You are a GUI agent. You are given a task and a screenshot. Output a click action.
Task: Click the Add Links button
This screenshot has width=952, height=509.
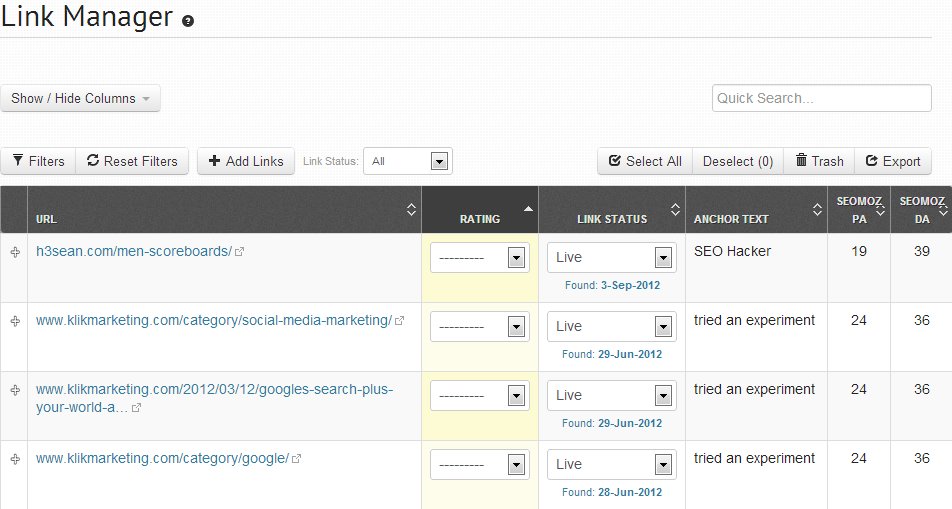click(x=246, y=161)
